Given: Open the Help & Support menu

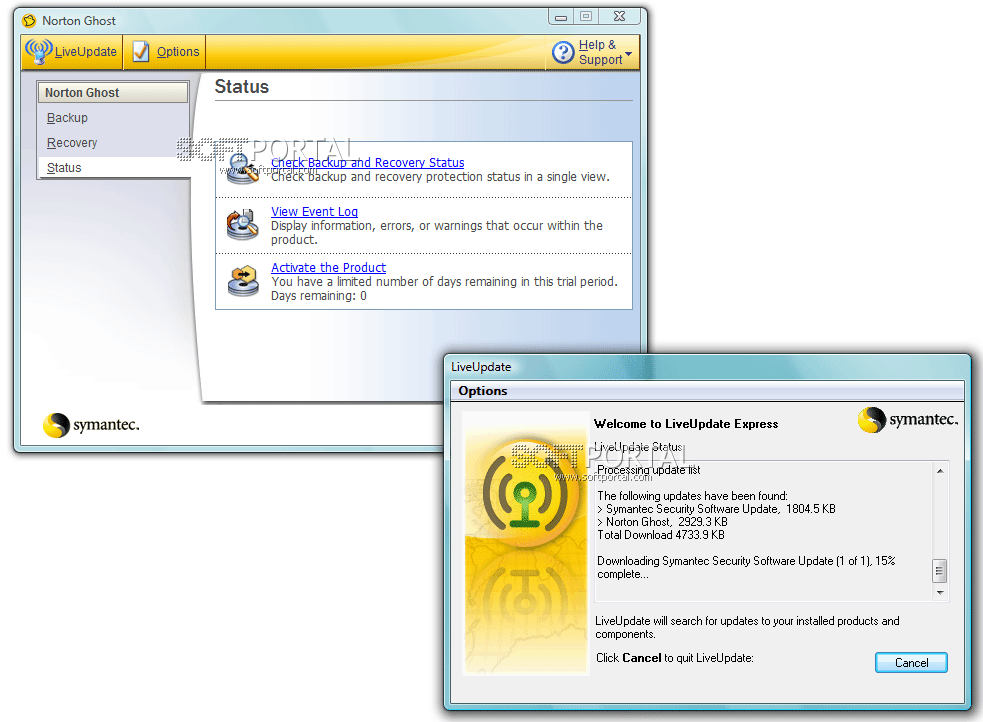Looking at the screenshot, I should coord(592,52).
